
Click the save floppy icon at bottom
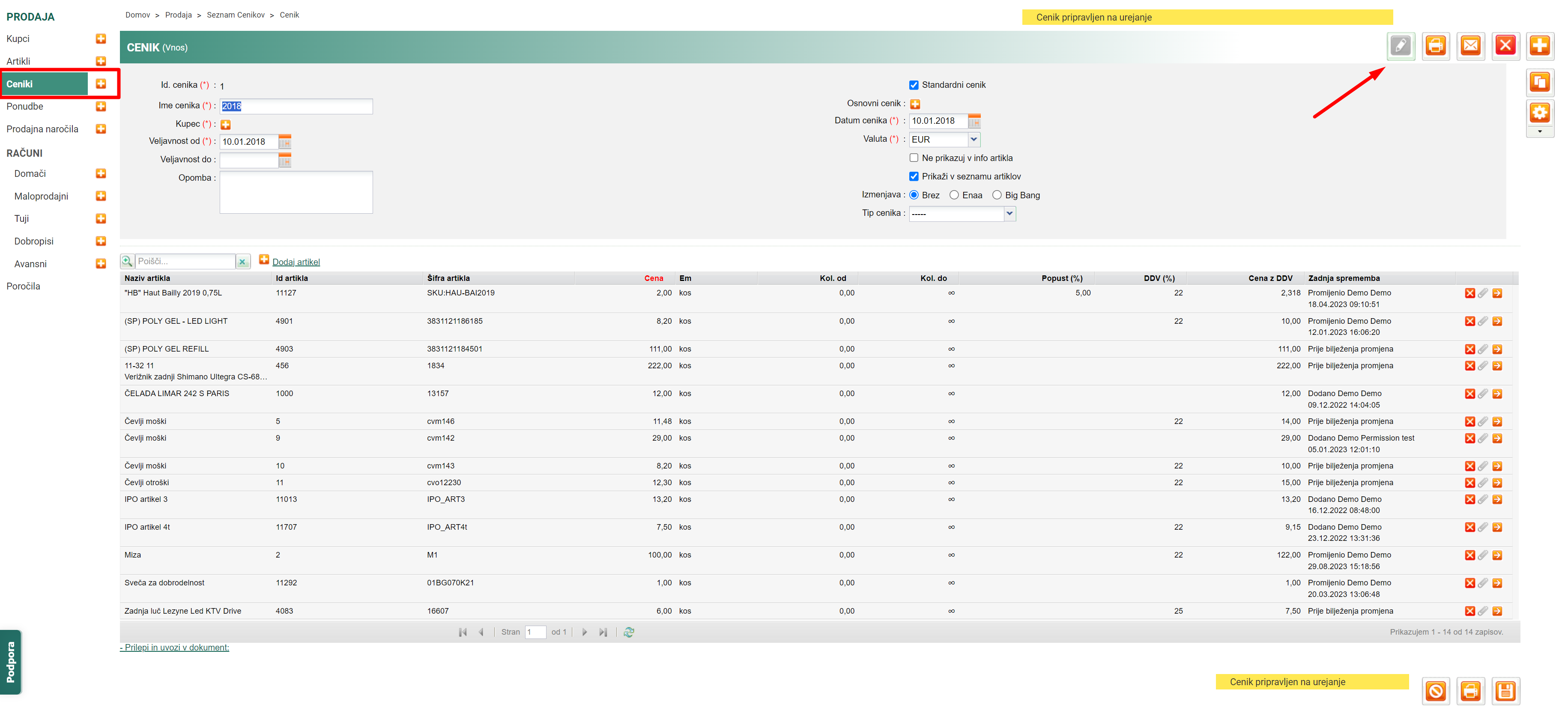tap(1505, 691)
